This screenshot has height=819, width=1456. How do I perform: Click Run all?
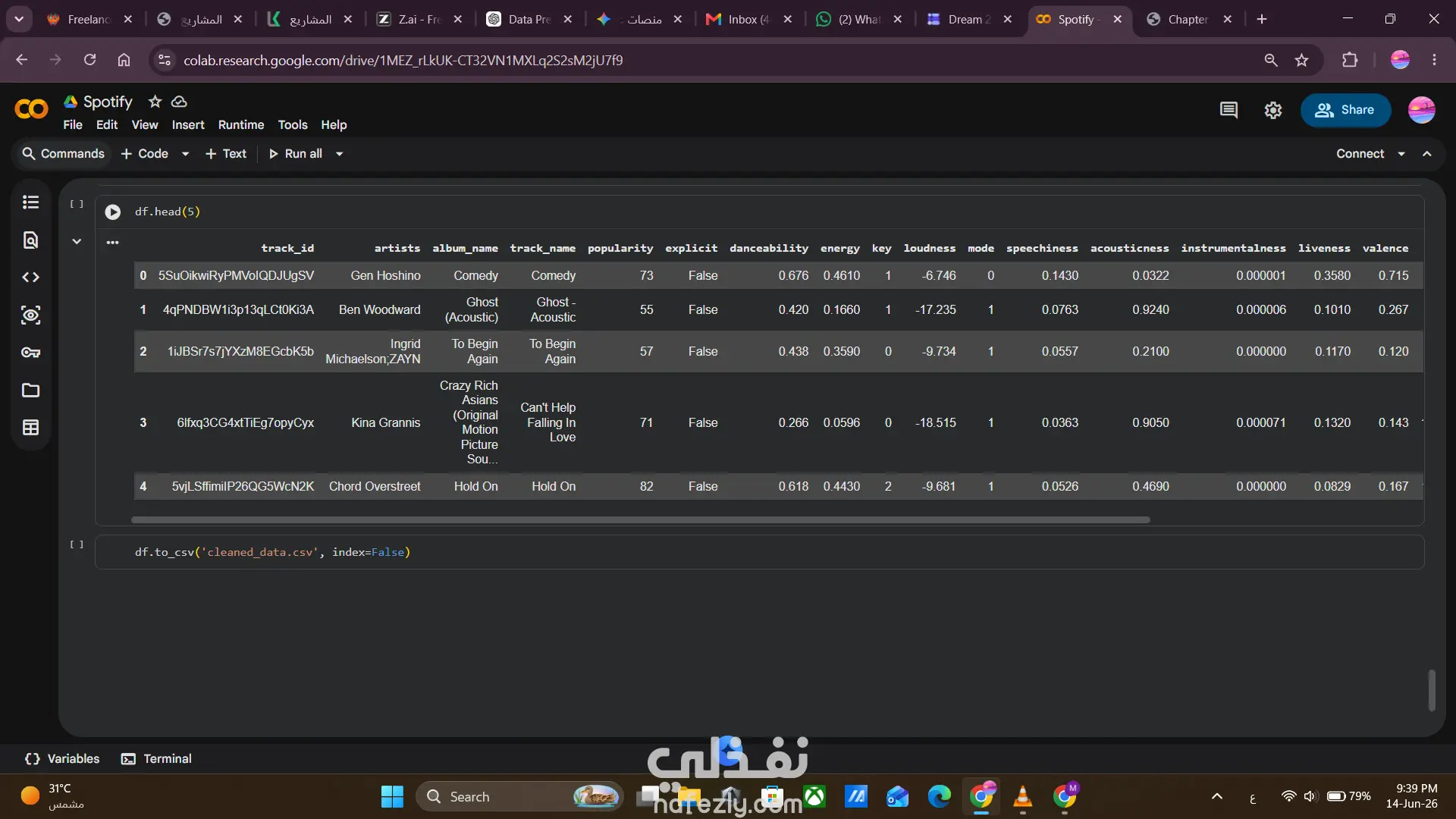click(x=296, y=154)
